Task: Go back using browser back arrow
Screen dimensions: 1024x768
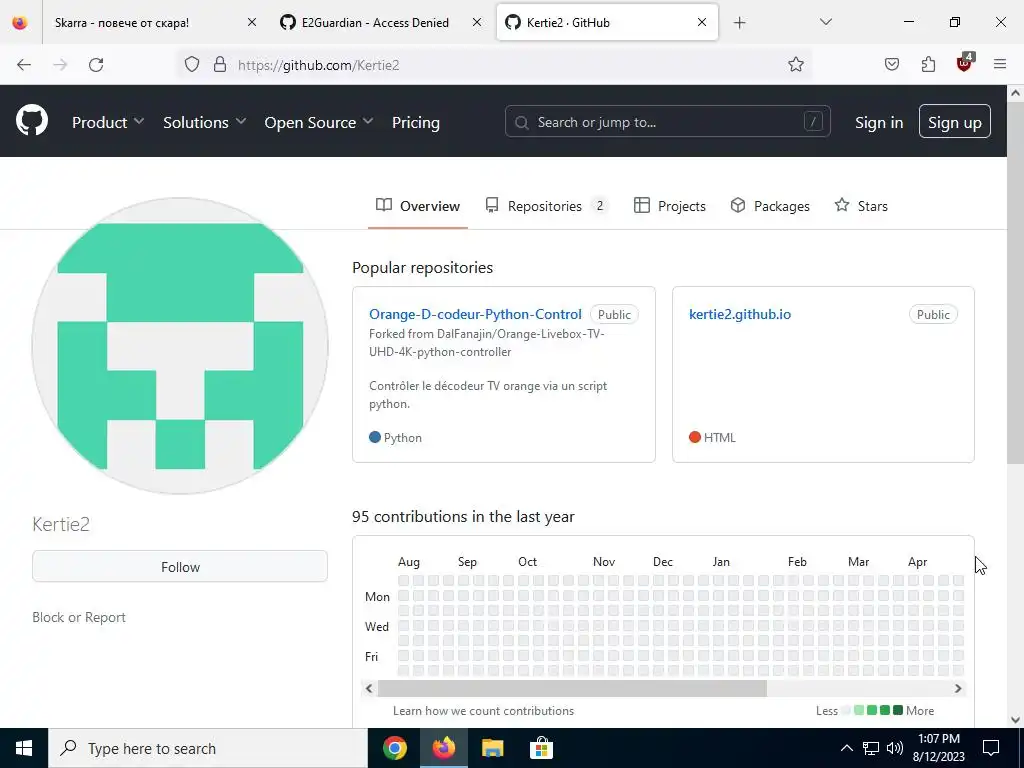Action: (24, 65)
